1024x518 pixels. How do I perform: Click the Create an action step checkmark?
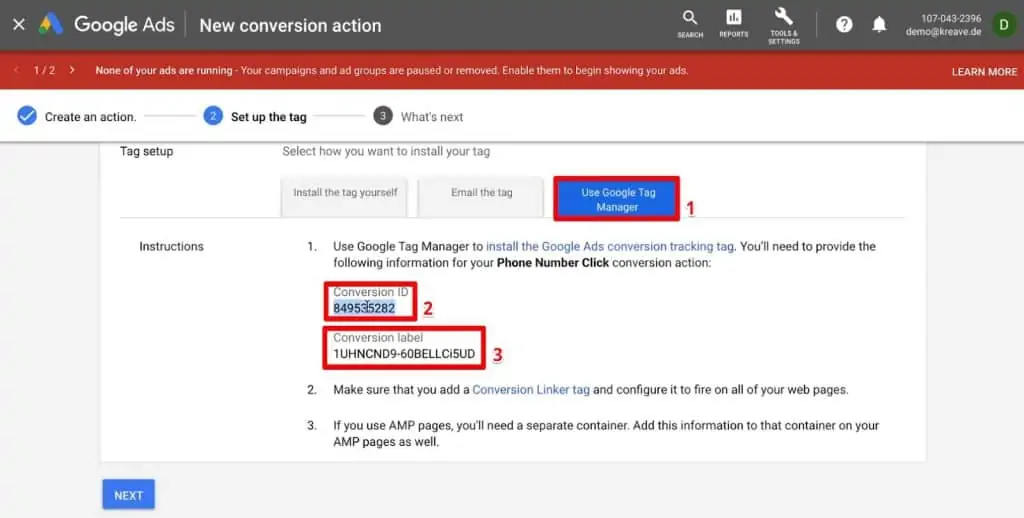click(27, 116)
